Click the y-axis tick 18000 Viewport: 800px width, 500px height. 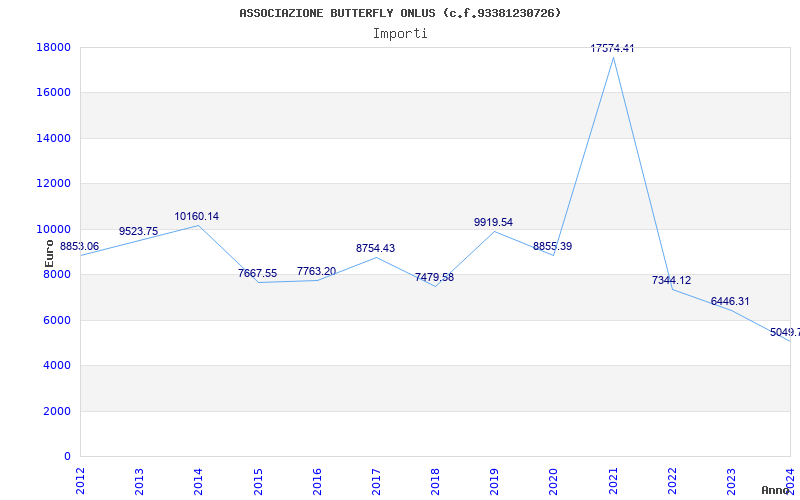[54, 47]
